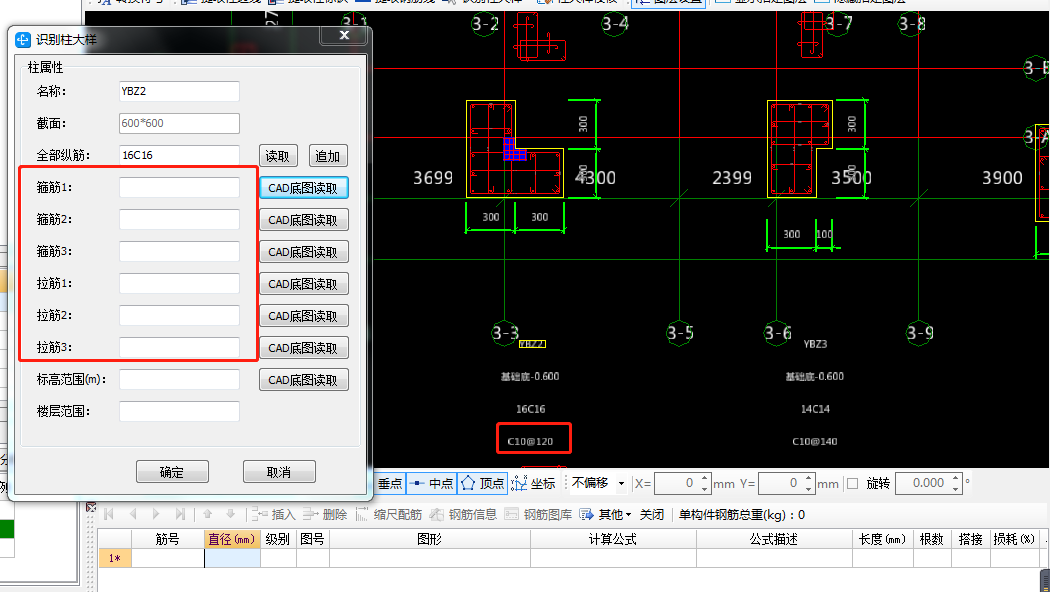Click the 全部纵筋 field with 16C16
The height and width of the screenshot is (592, 1050).
coord(179,155)
